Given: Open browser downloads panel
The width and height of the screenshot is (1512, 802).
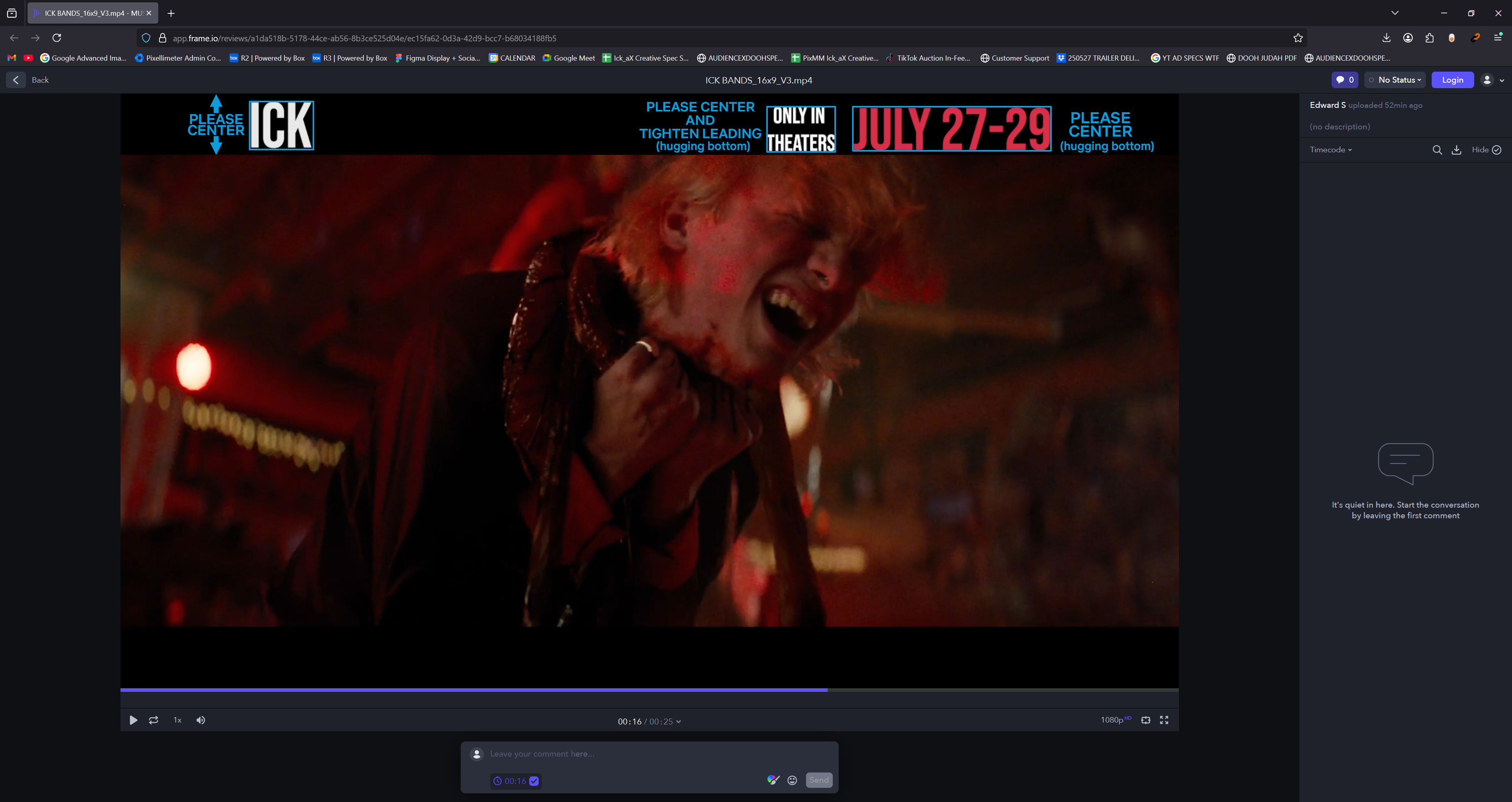Looking at the screenshot, I should pyautogui.click(x=1386, y=38).
